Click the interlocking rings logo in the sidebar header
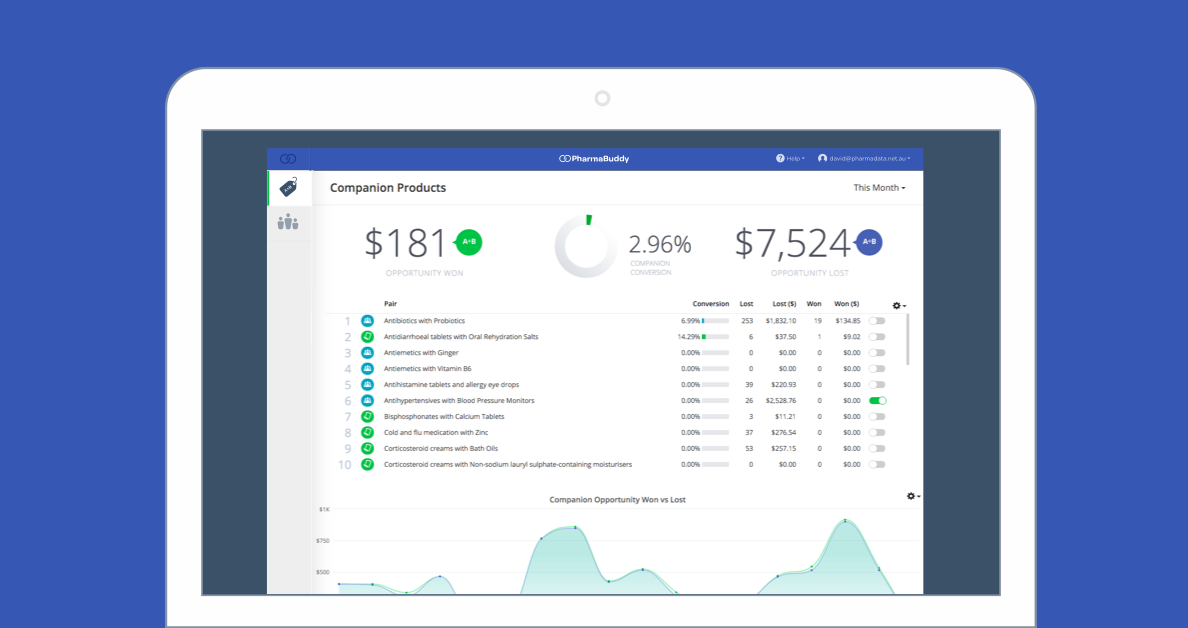1188x628 pixels. click(x=288, y=159)
